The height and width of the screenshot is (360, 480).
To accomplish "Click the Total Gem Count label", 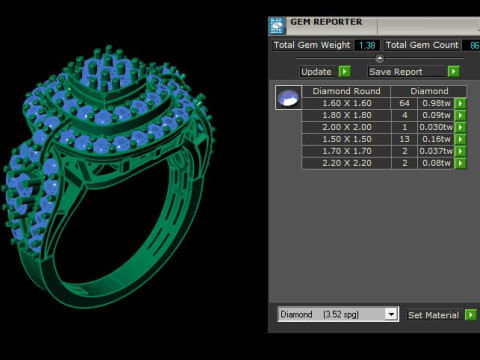I will [x=422, y=45].
